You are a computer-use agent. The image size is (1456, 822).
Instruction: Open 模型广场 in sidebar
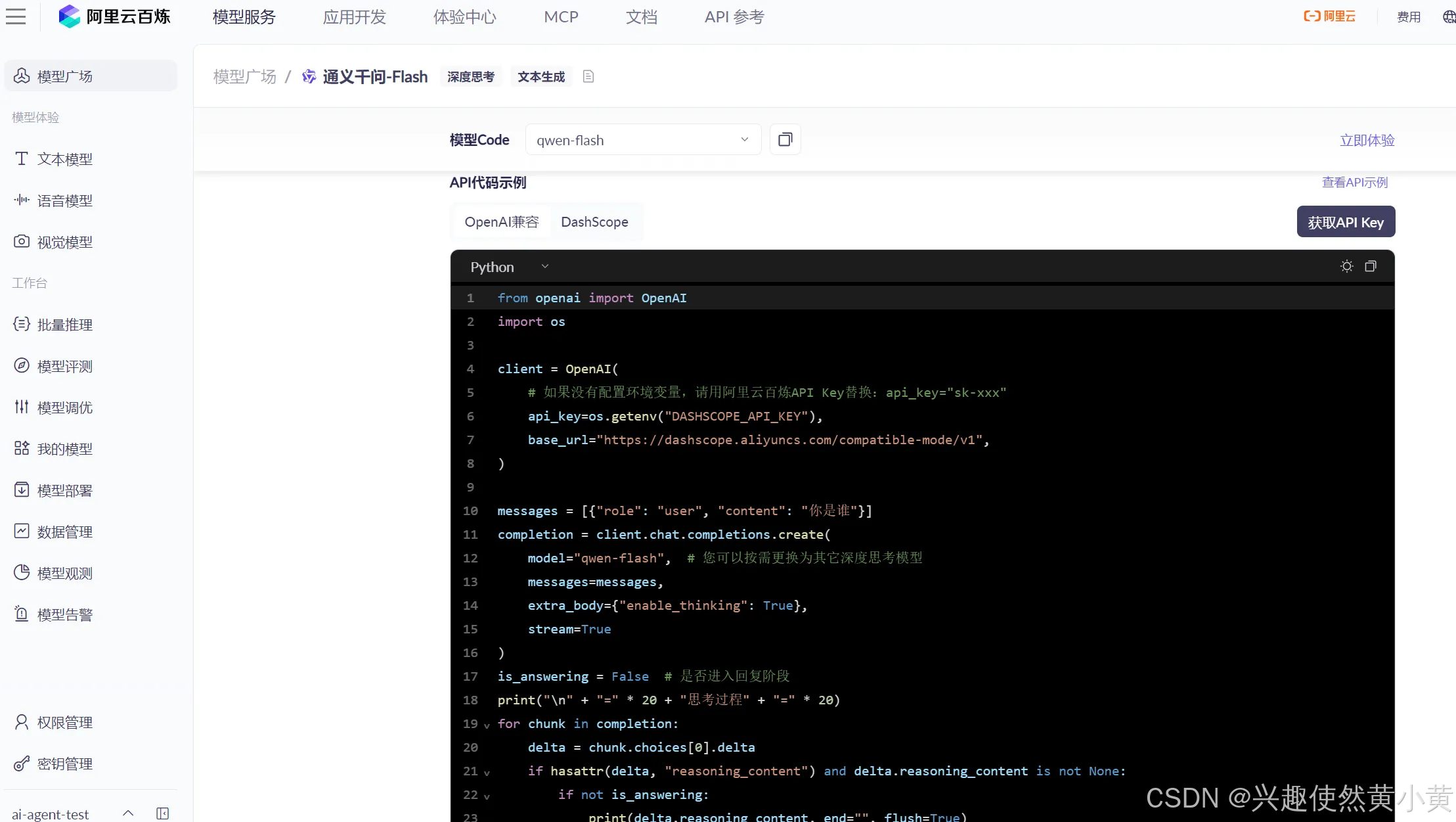click(x=91, y=76)
